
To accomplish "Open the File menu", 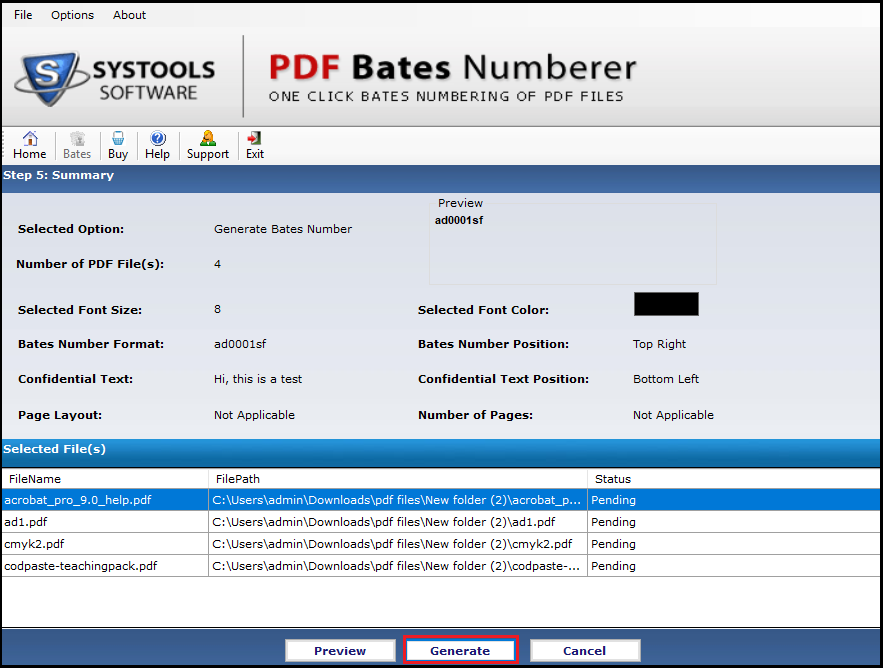I will tap(23, 15).
